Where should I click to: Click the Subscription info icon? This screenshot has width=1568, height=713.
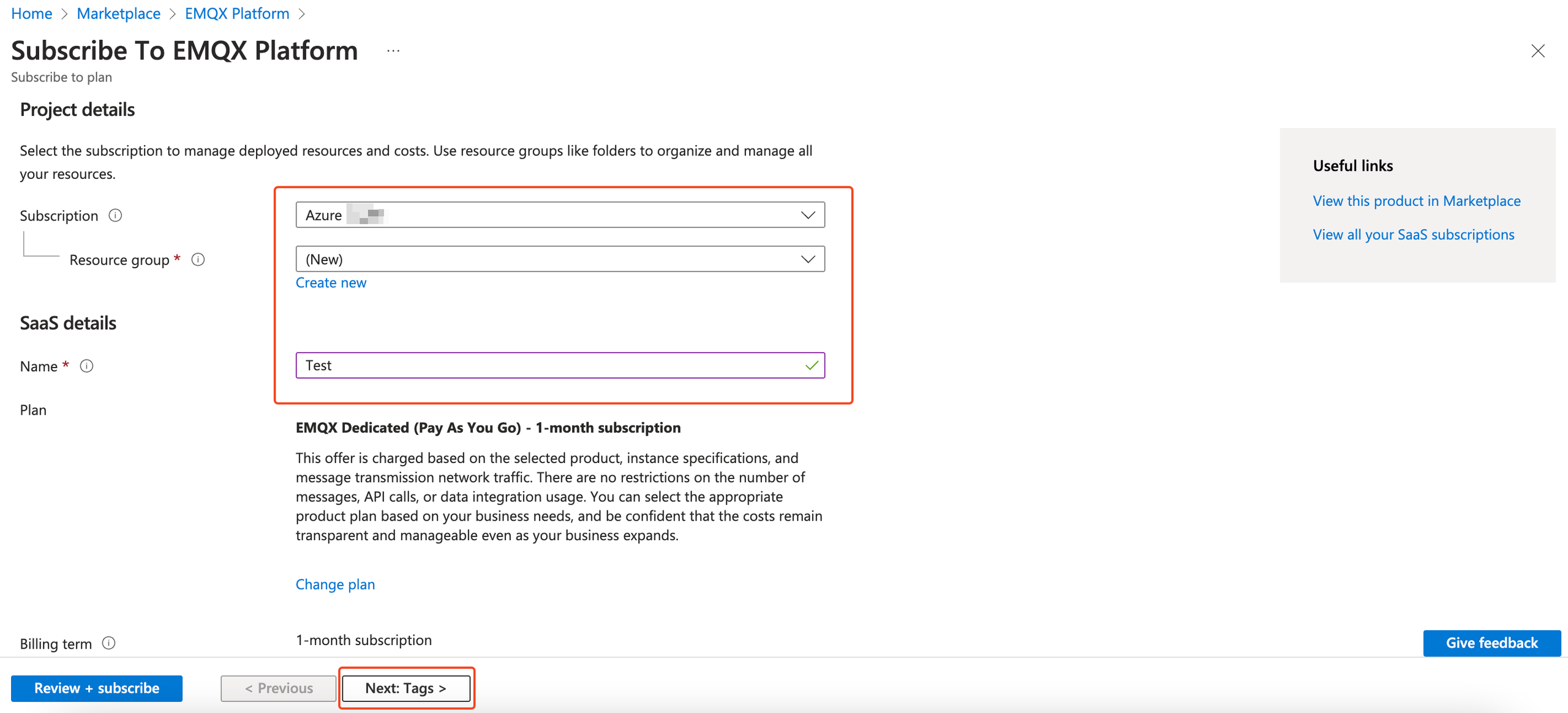point(115,216)
